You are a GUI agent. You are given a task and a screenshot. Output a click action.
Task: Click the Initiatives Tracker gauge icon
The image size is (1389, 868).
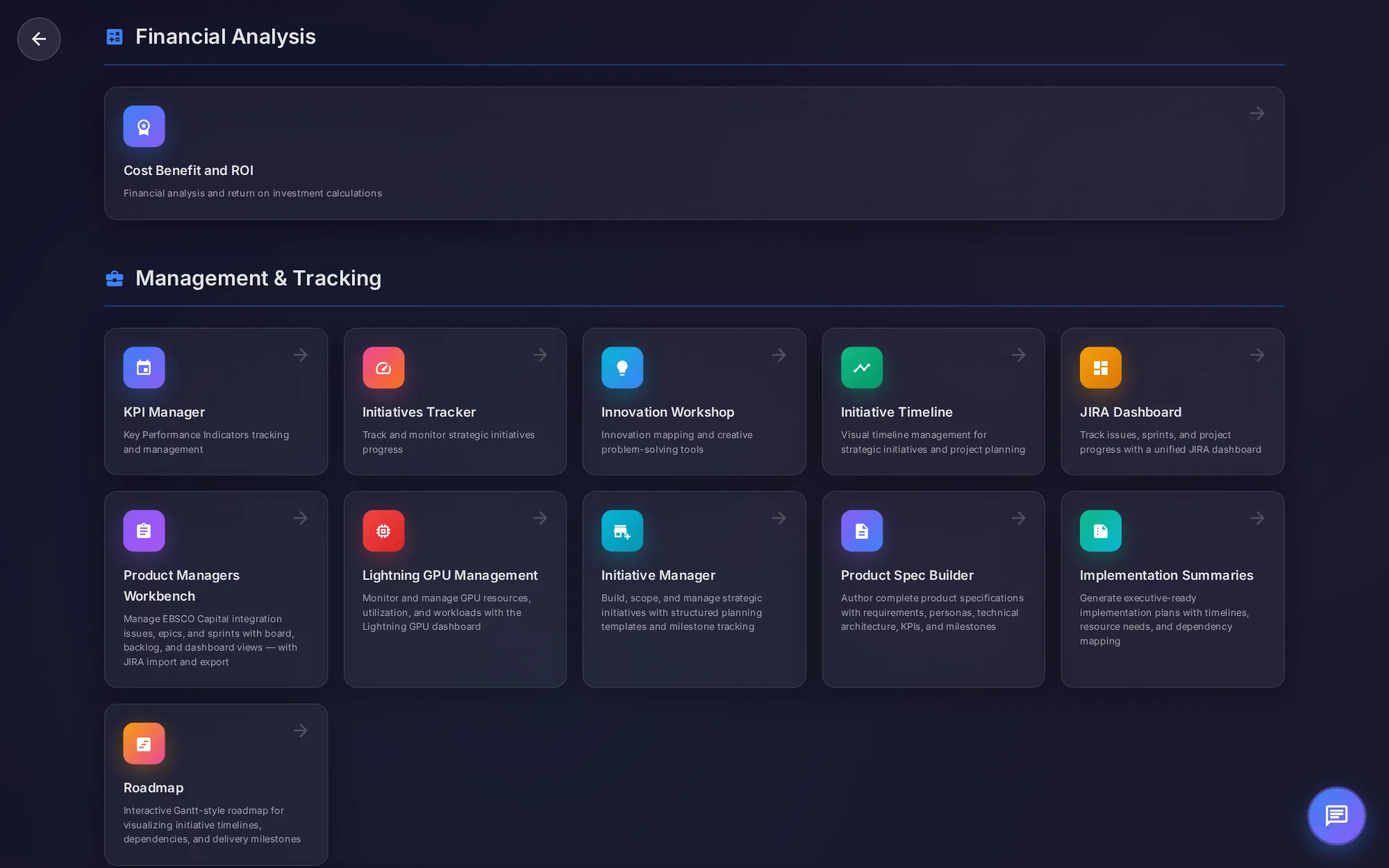click(383, 367)
